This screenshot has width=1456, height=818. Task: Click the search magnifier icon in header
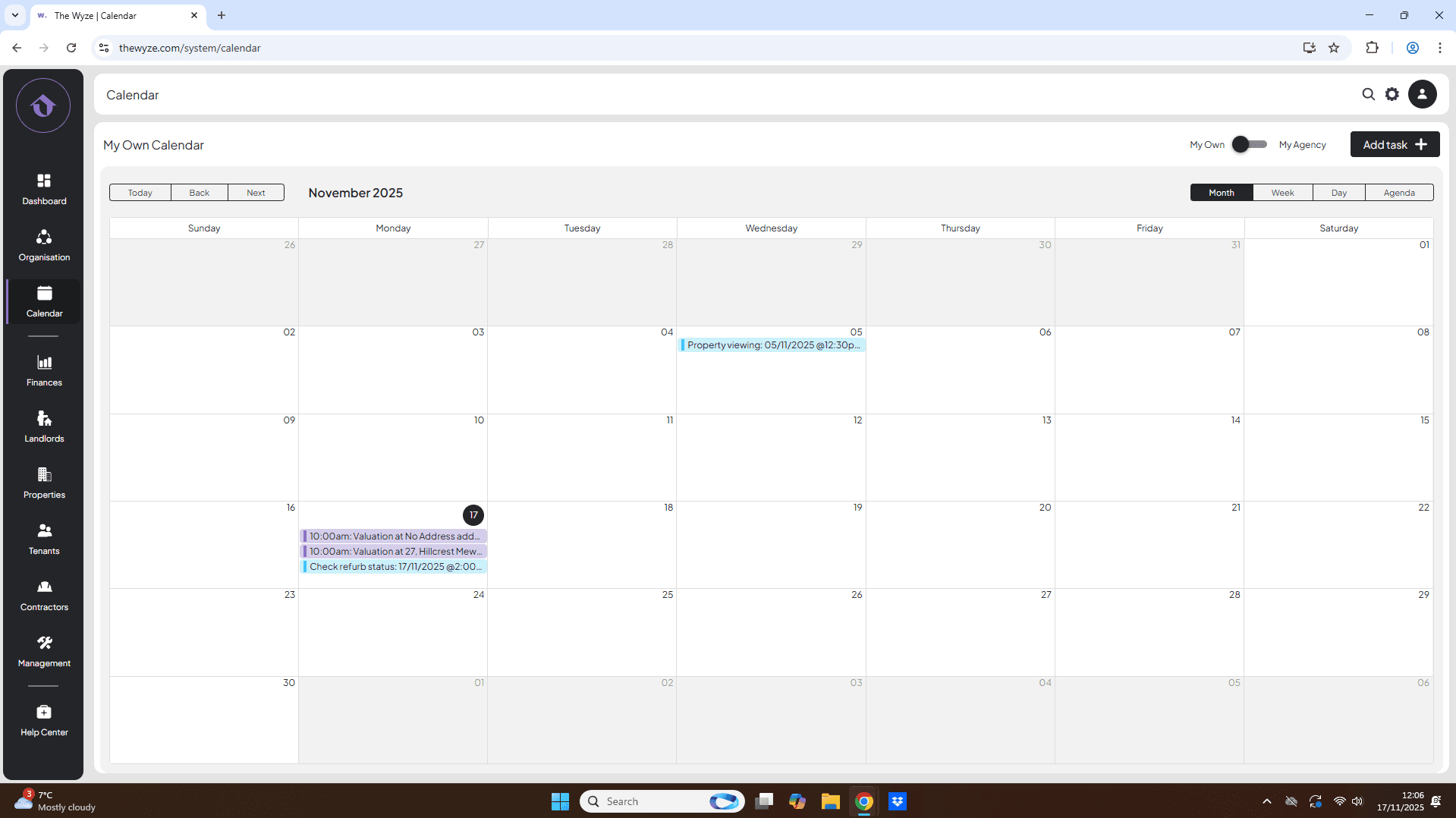tap(1368, 95)
